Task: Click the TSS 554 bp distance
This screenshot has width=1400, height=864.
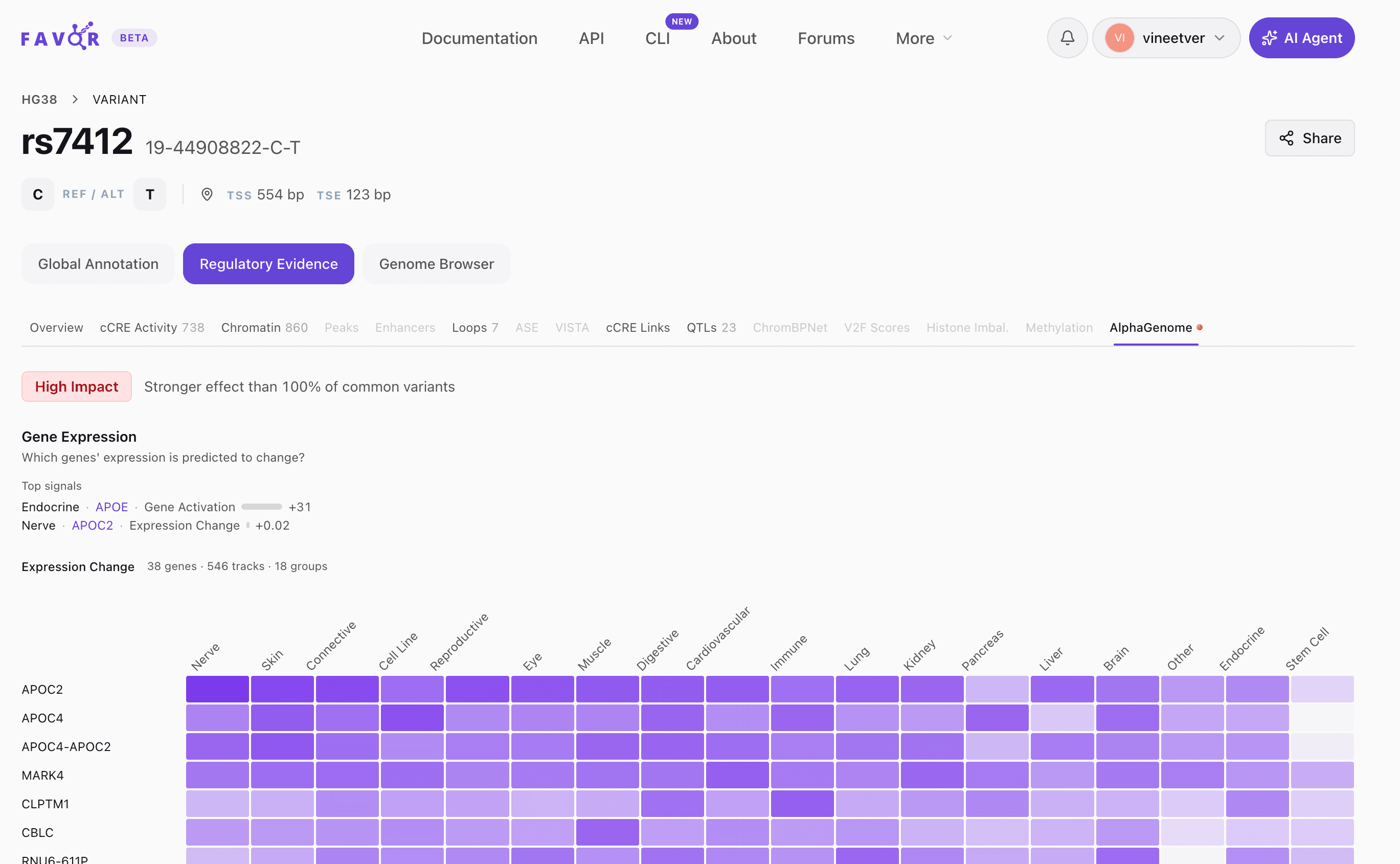Action: (x=265, y=195)
